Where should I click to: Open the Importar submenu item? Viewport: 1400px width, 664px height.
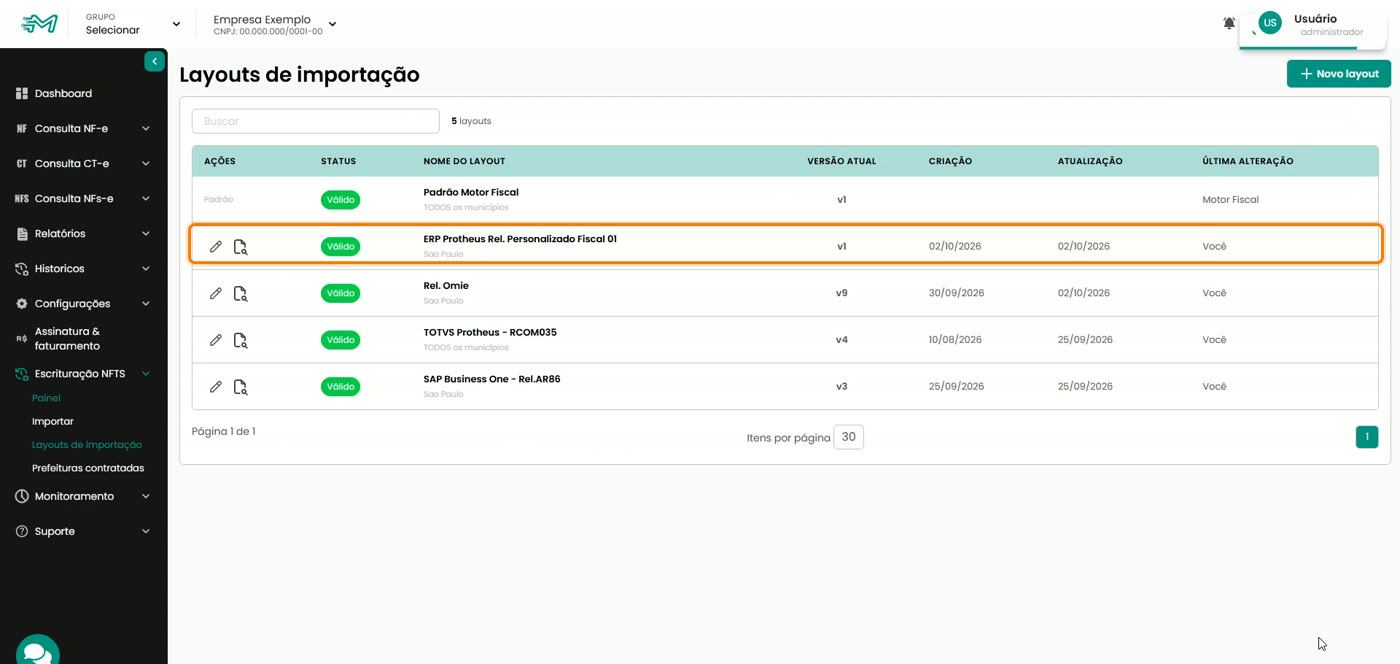coord(53,421)
